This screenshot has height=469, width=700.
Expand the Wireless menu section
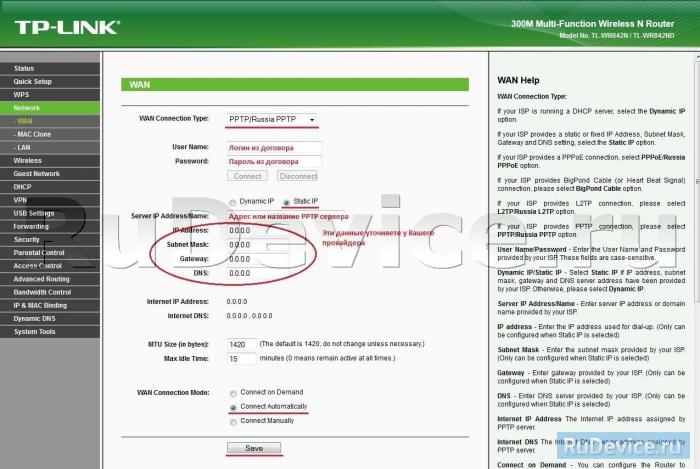click(28, 160)
